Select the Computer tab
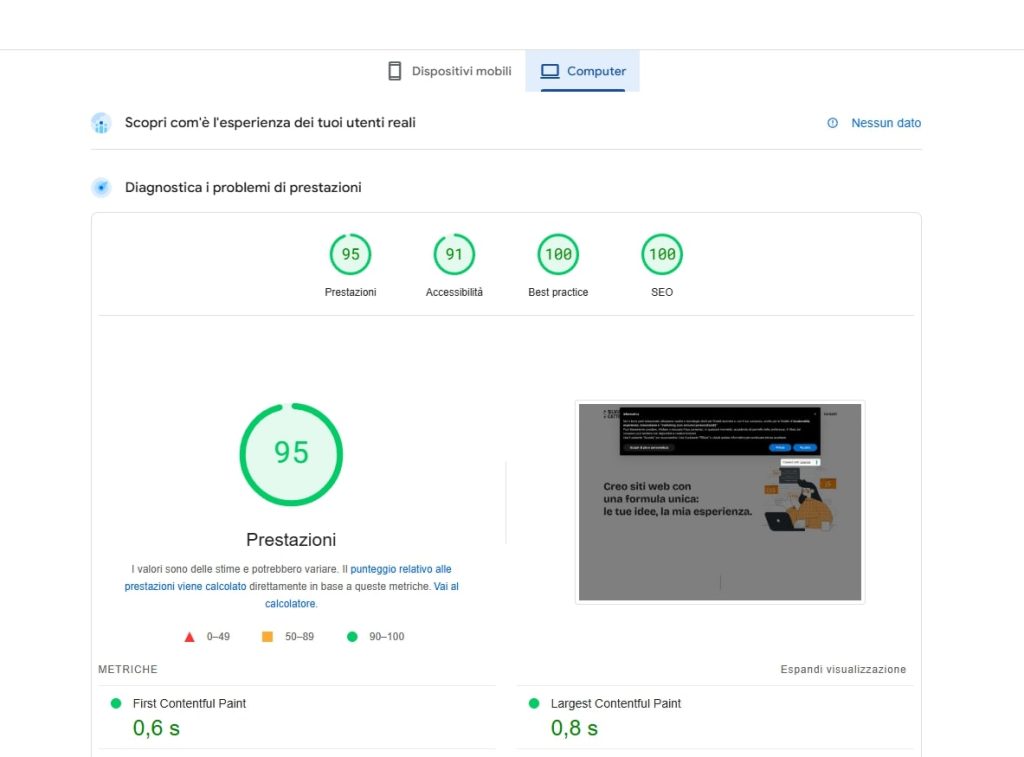The image size is (1024, 757). pyautogui.click(x=583, y=71)
